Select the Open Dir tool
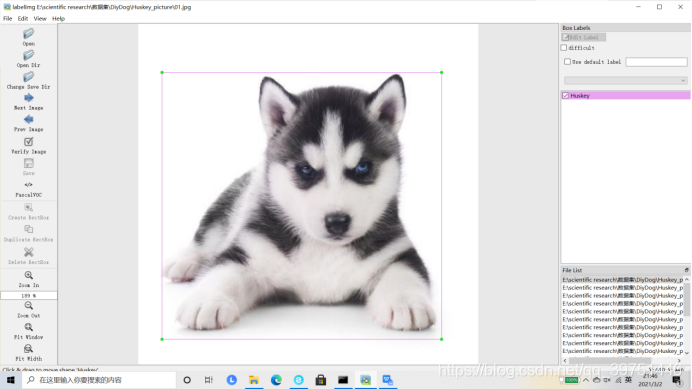 29,55
